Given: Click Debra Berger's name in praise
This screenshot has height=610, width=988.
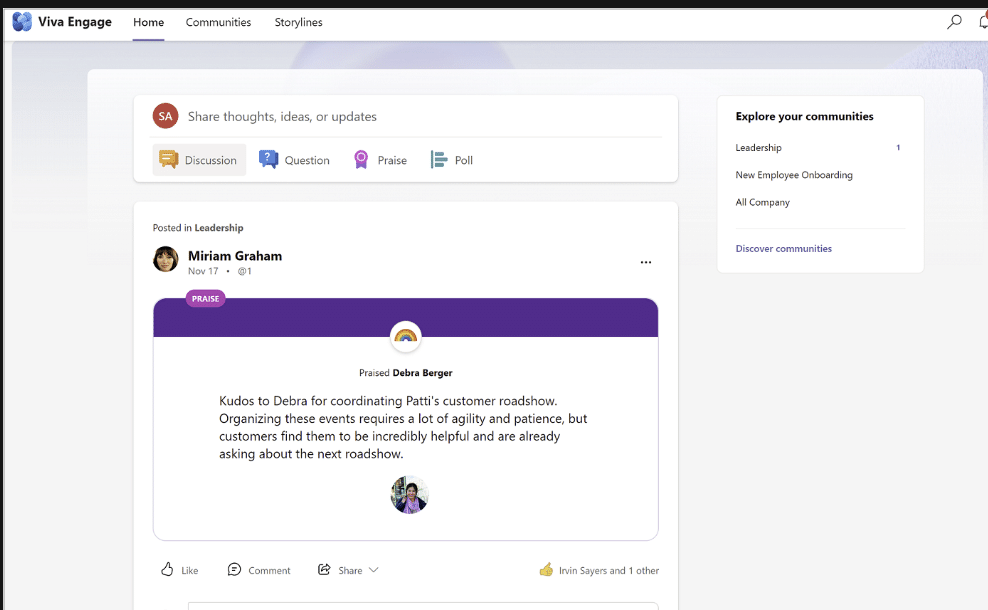Looking at the screenshot, I should pos(422,372).
